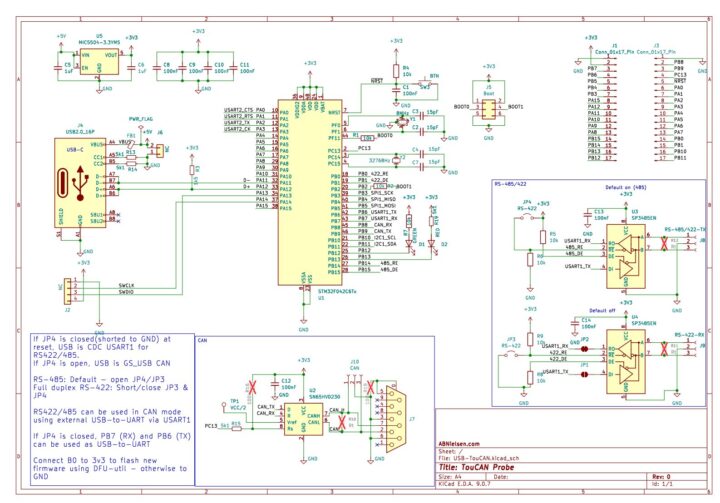The height and width of the screenshot is (503, 720).
Task: Select the J8 RS-485/422-TX connector
Action: click(x=693, y=242)
